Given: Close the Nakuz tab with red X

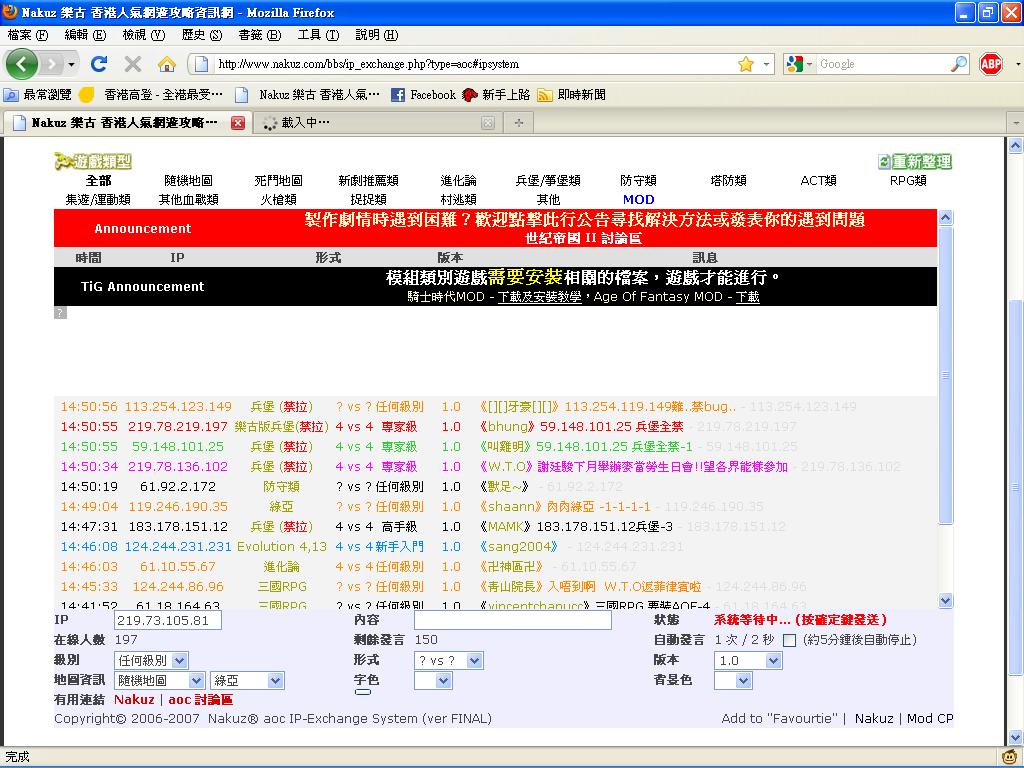Looking at the screenshot, I should tap(238, 123).
